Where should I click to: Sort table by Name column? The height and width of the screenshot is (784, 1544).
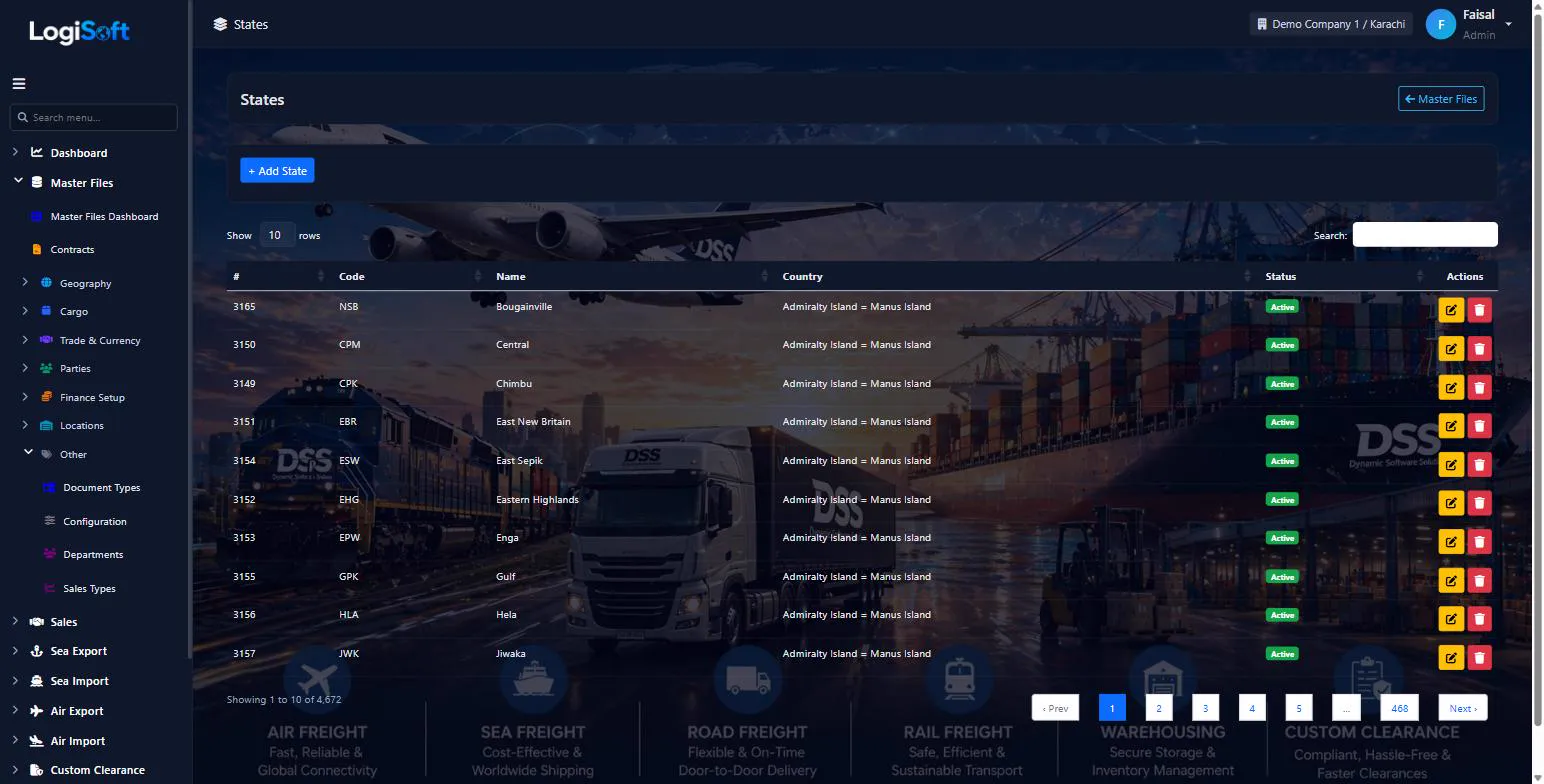coord(633,276)
